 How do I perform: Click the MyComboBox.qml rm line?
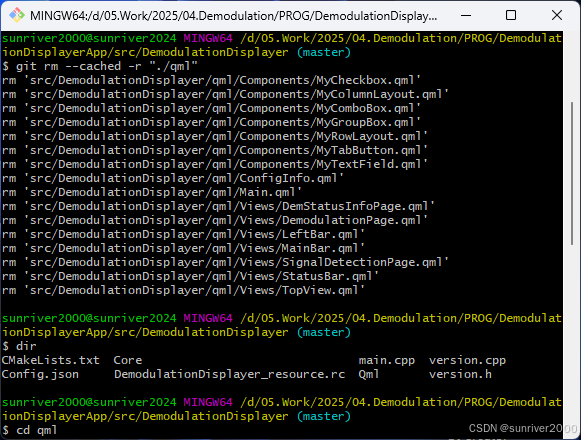coord(211,109)
